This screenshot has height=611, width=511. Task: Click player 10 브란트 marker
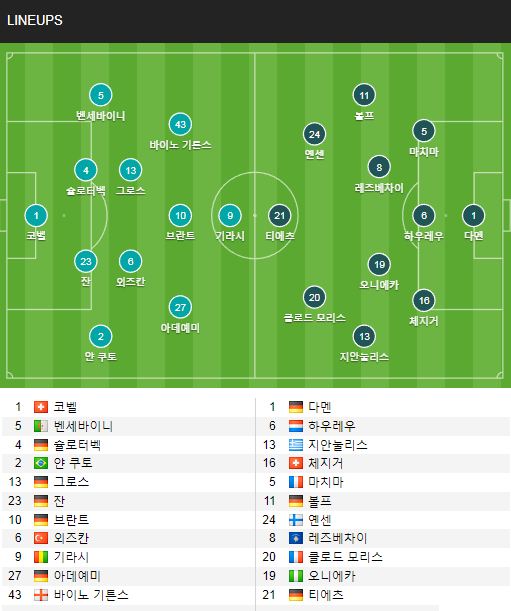point(180,215)
